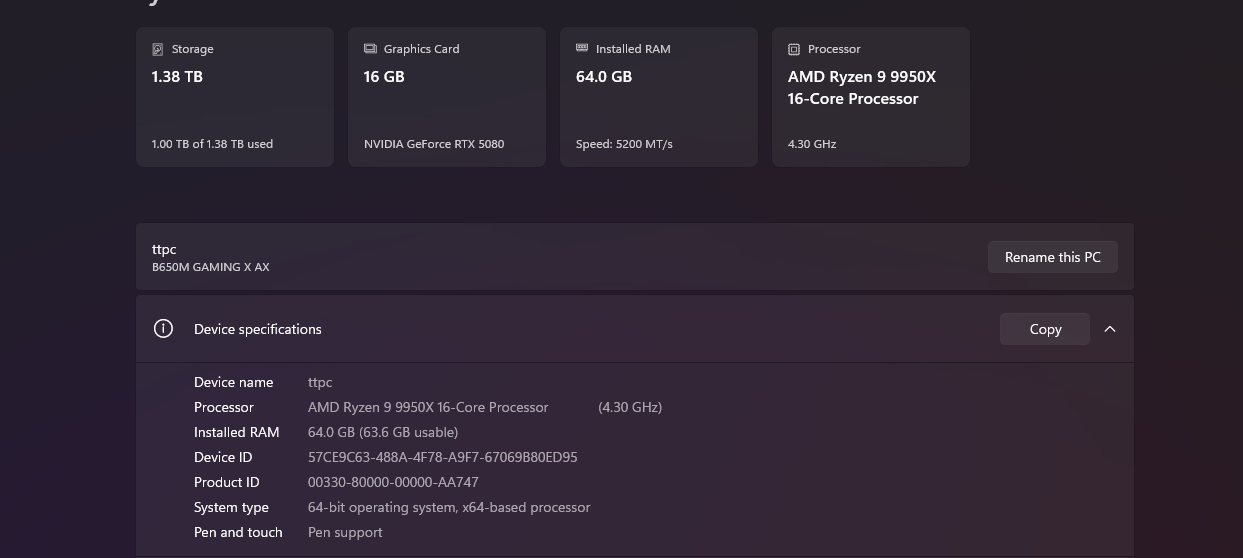The width and height of the screenshot is (1243, 558).
Task: Click the Speed: 5200 MT/s text
Action: [624, 144]
